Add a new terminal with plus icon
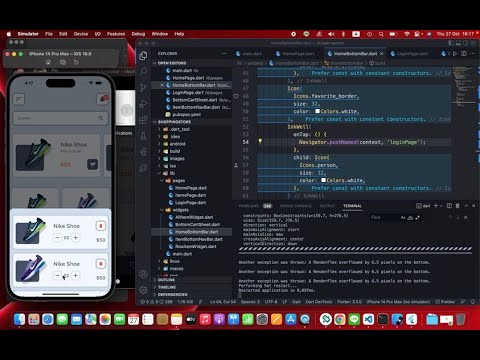The height and width of the screenshot is (360, 480). (436, 206)
